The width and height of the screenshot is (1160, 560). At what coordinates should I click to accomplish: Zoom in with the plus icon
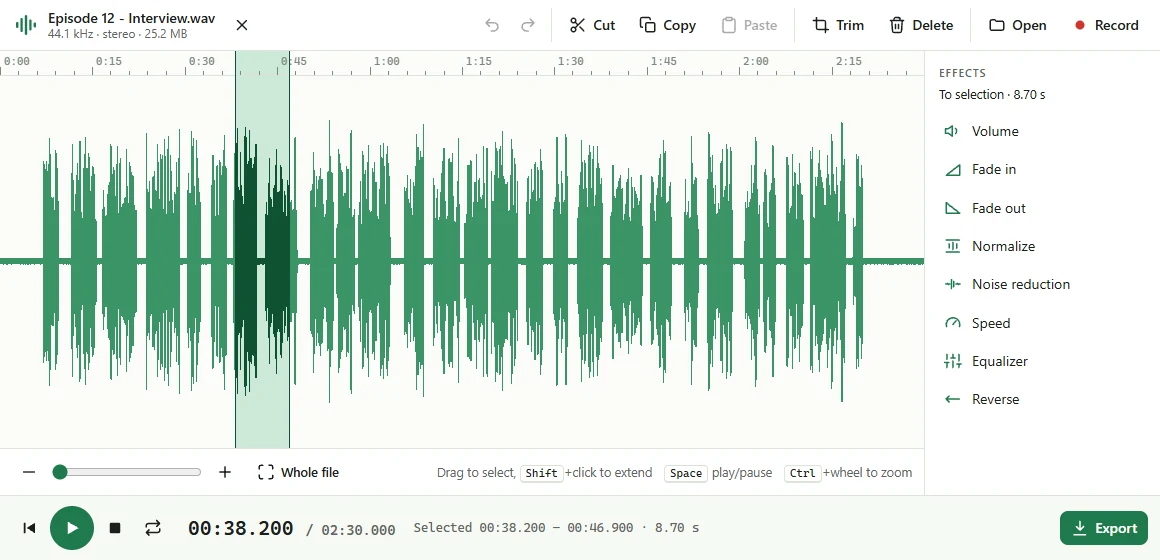tap(225, 472)
